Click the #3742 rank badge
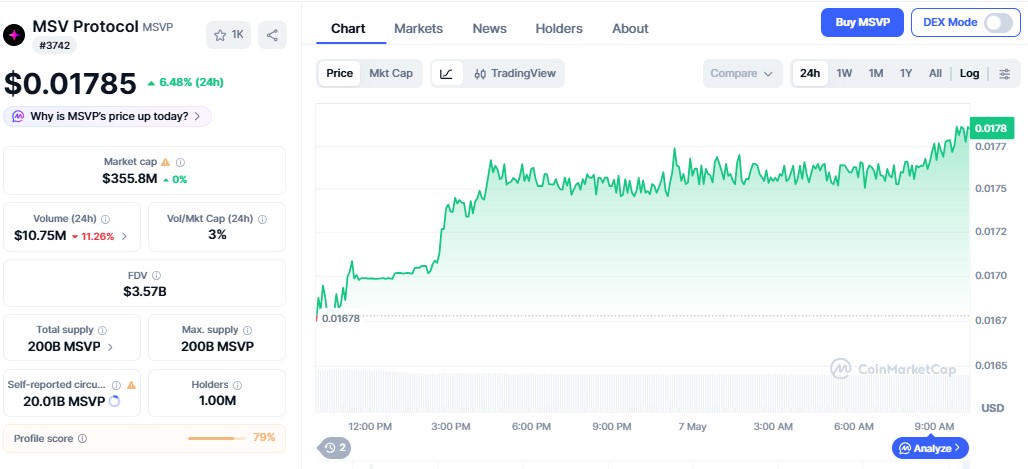Screen dimensions: 1028x469 coord(54,45)
